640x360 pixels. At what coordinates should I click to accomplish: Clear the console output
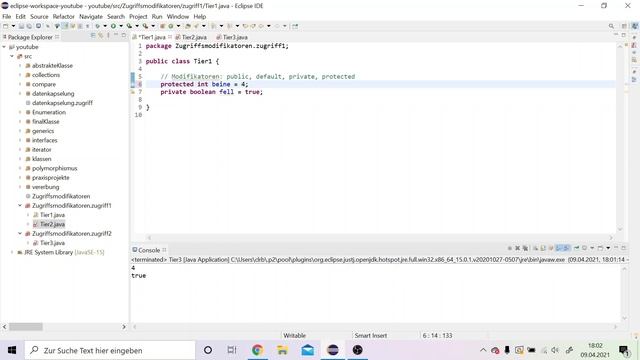[x=535, y=248]
